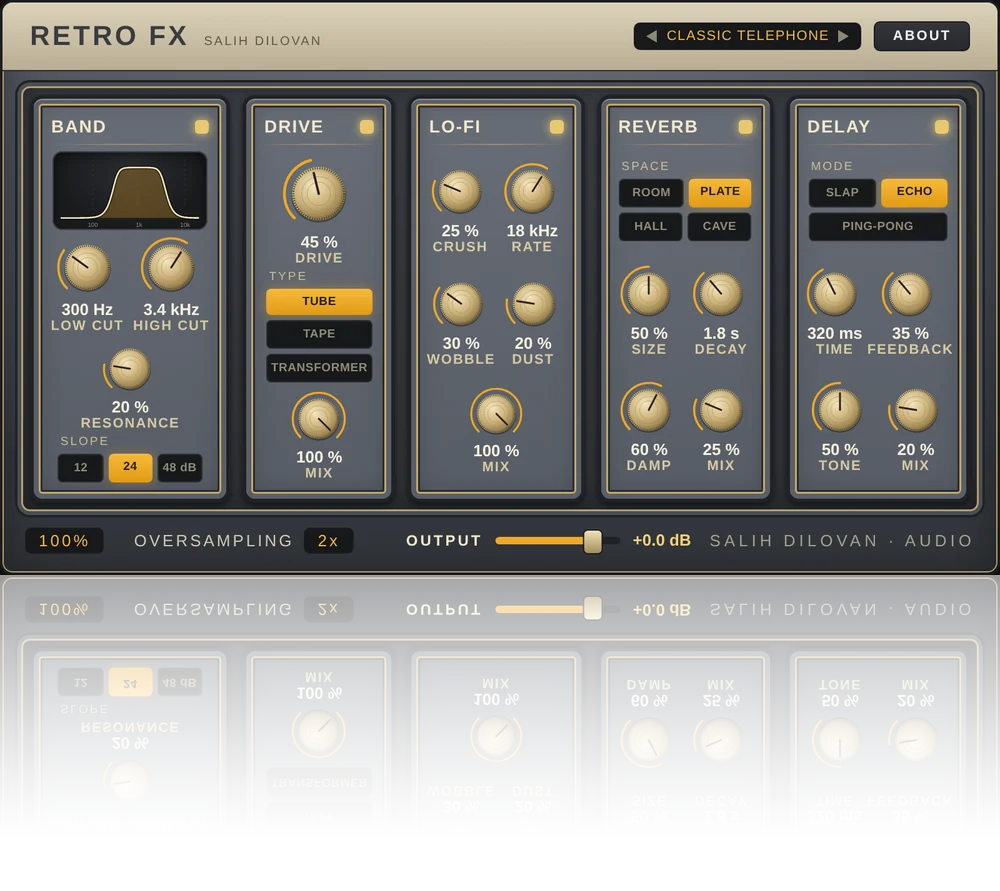
Task: Select the CAVE reverb space
Action: pos(719,226)
